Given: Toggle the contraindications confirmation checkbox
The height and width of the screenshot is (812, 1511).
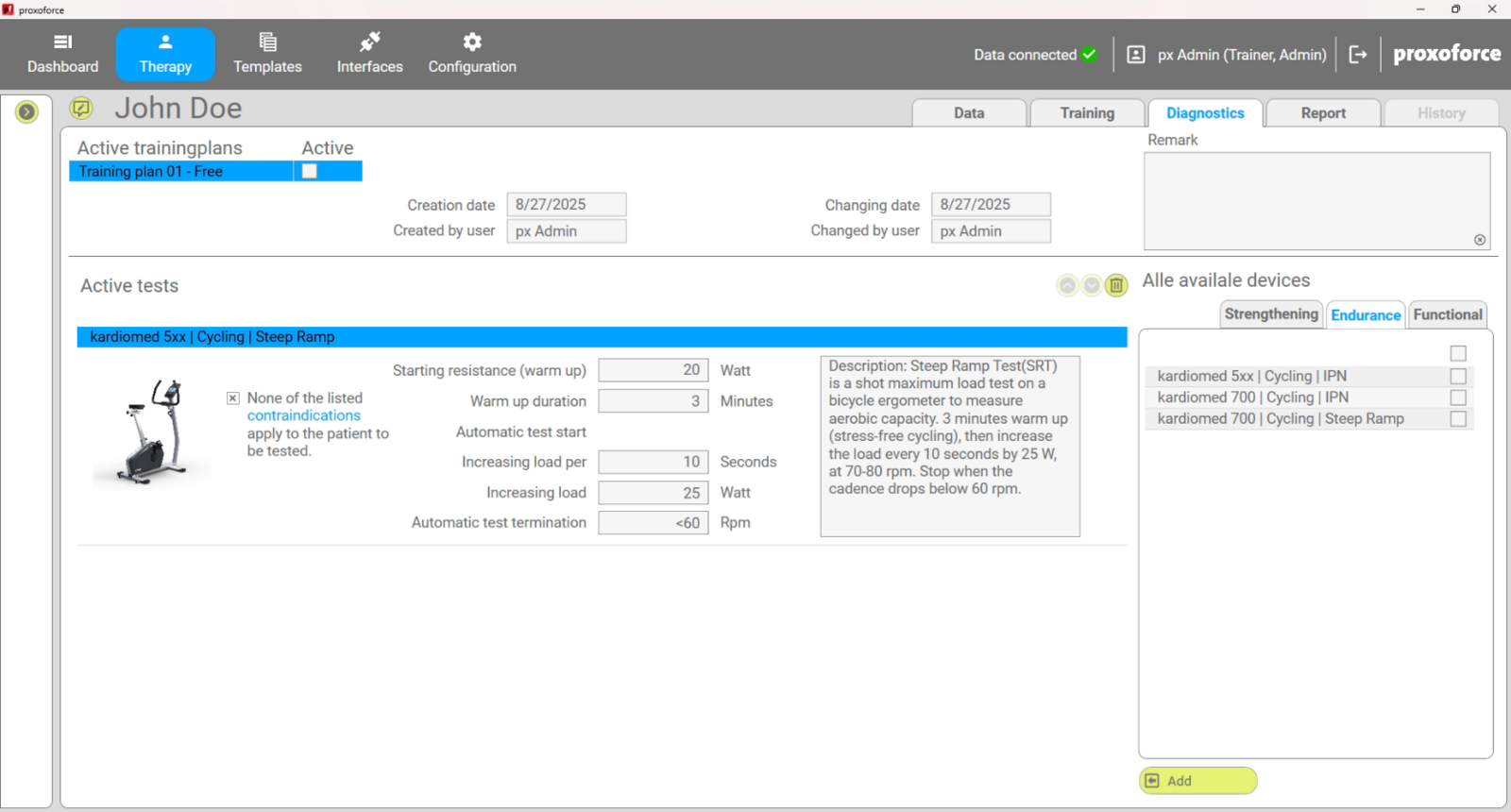Looking at the screenshot, I should pyautogui.click(x=232, y=398).
